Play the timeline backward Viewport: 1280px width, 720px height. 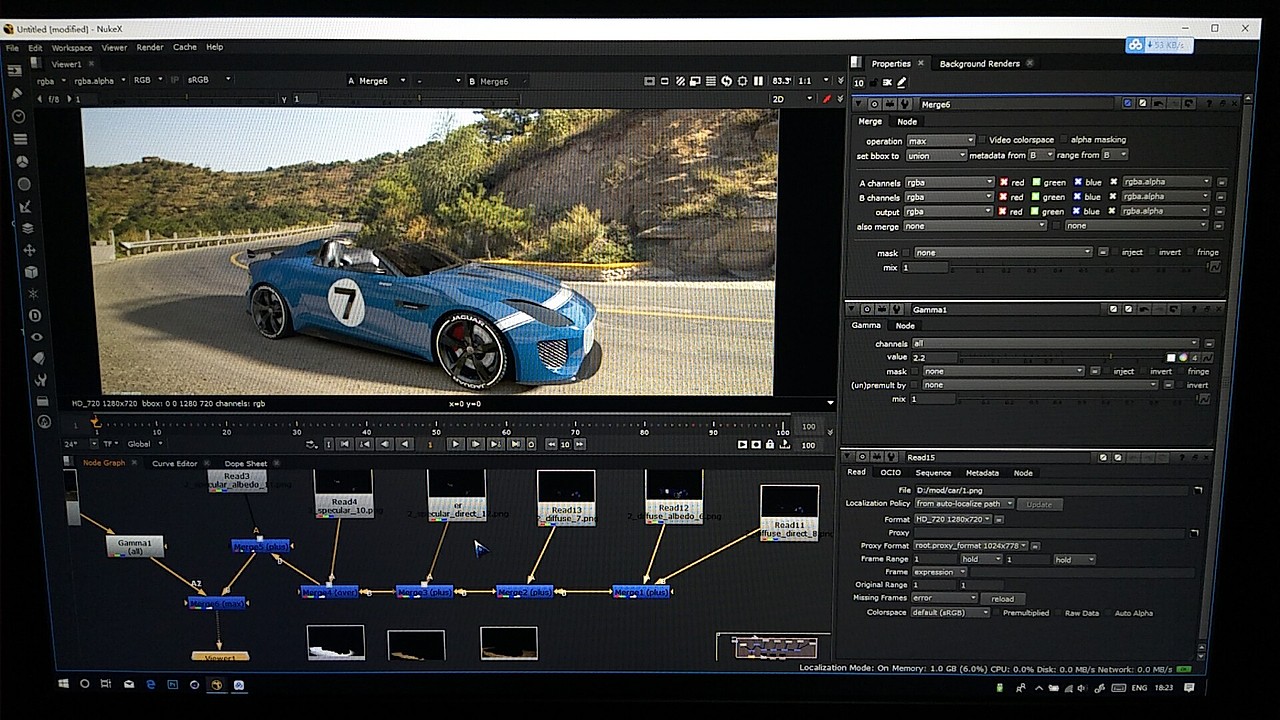pos(405,444)
